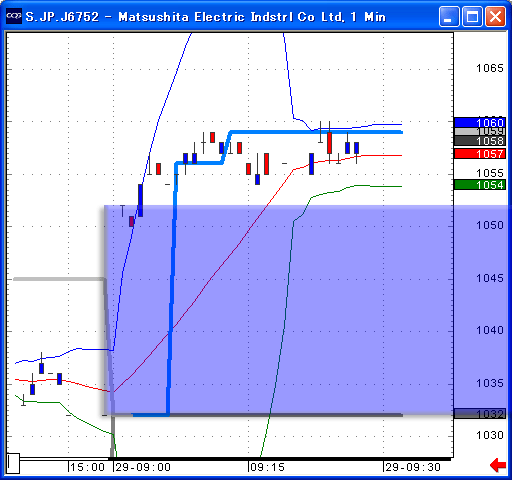Click the scroll box at bottom left

coord(13,463)
